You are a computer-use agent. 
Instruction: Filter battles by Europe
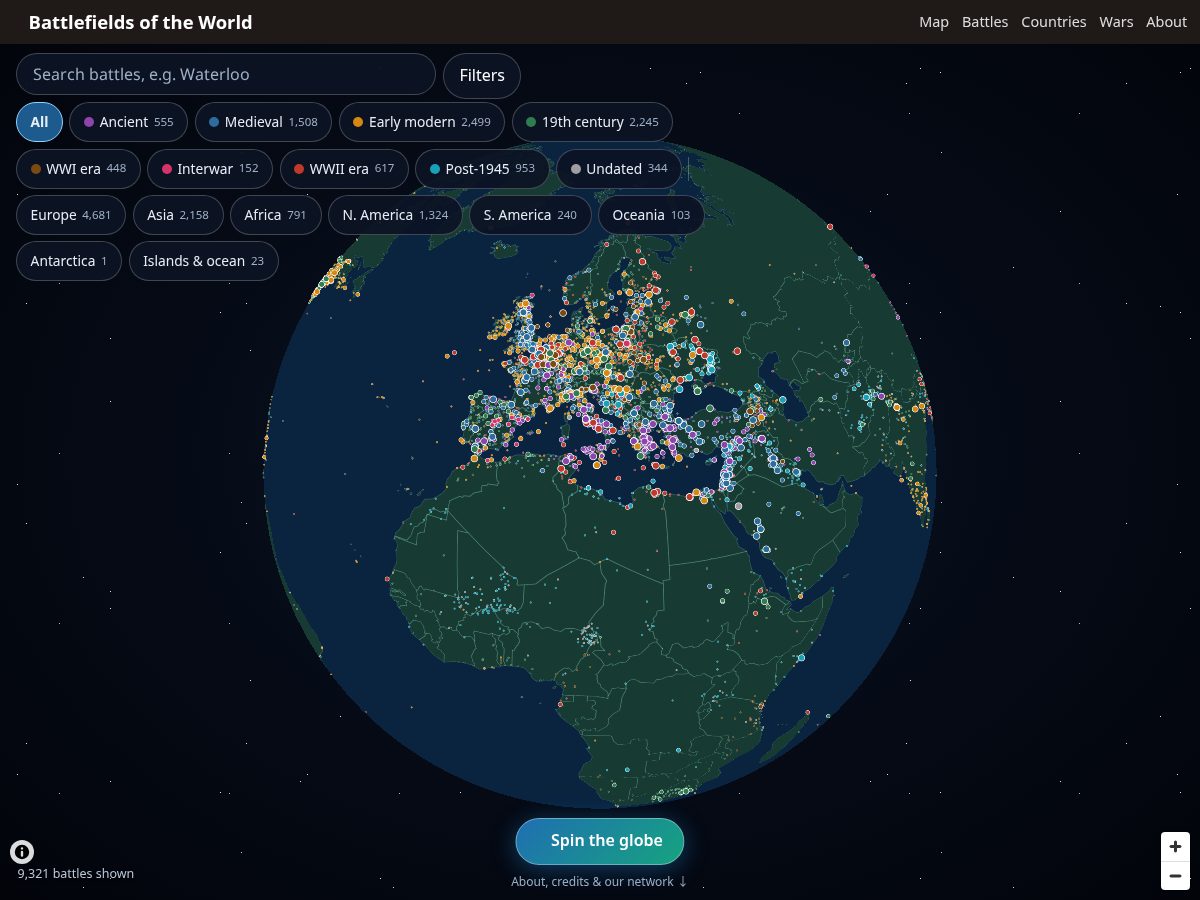click(x=71, y=215)
